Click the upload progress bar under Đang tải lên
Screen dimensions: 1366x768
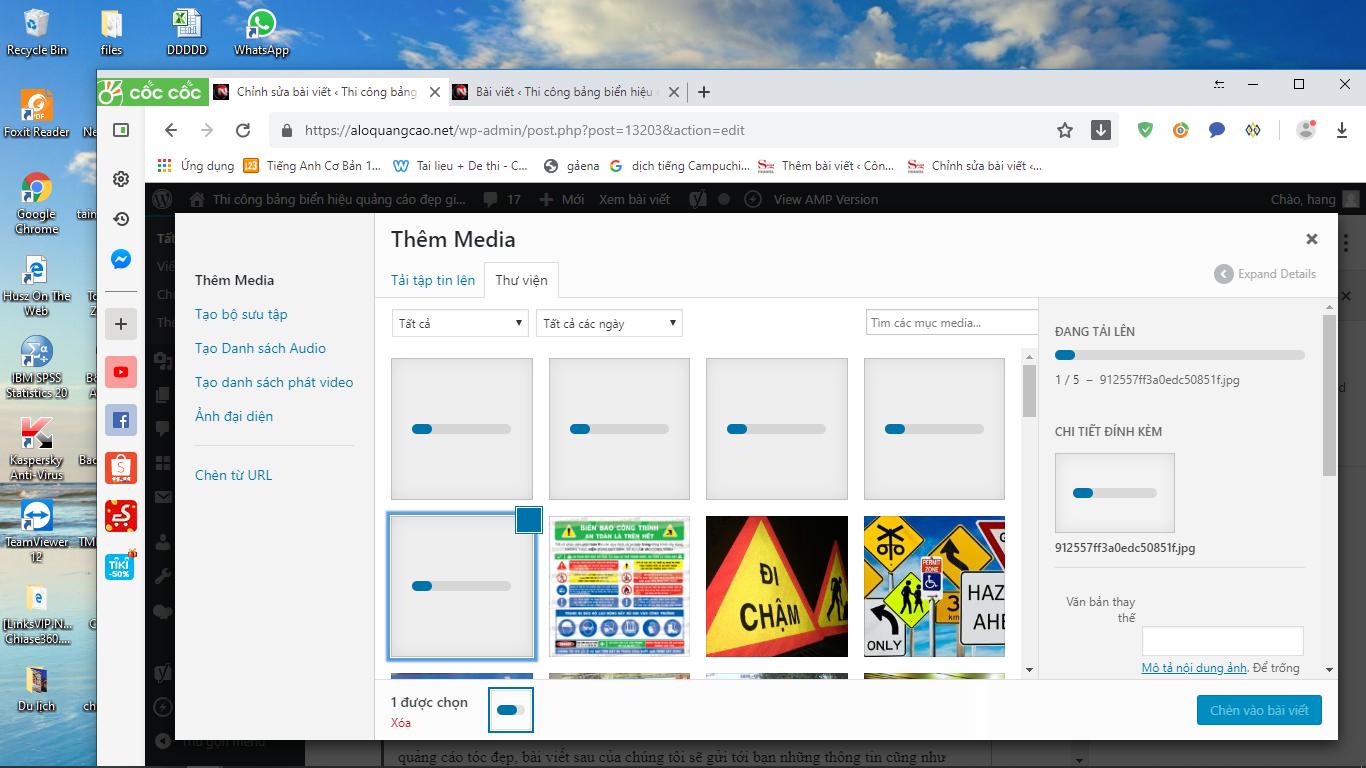click(x=1179, y=355)
